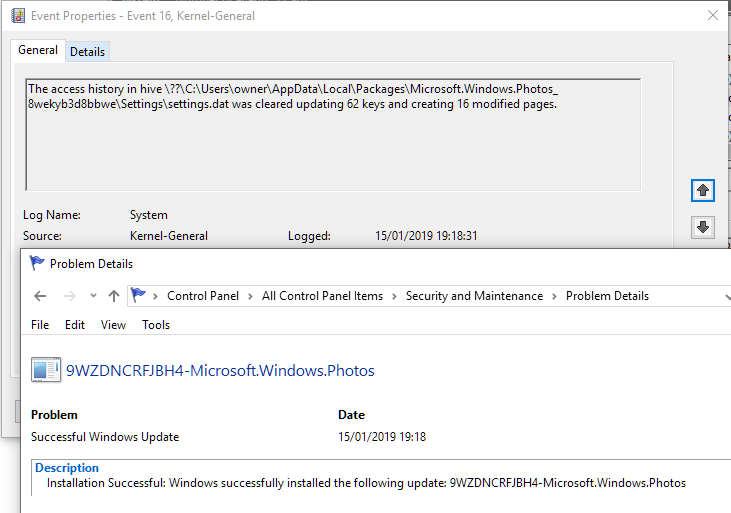The image size is (731, 513).
Task: Click the Date column label
Action: (x=352, y=415)
